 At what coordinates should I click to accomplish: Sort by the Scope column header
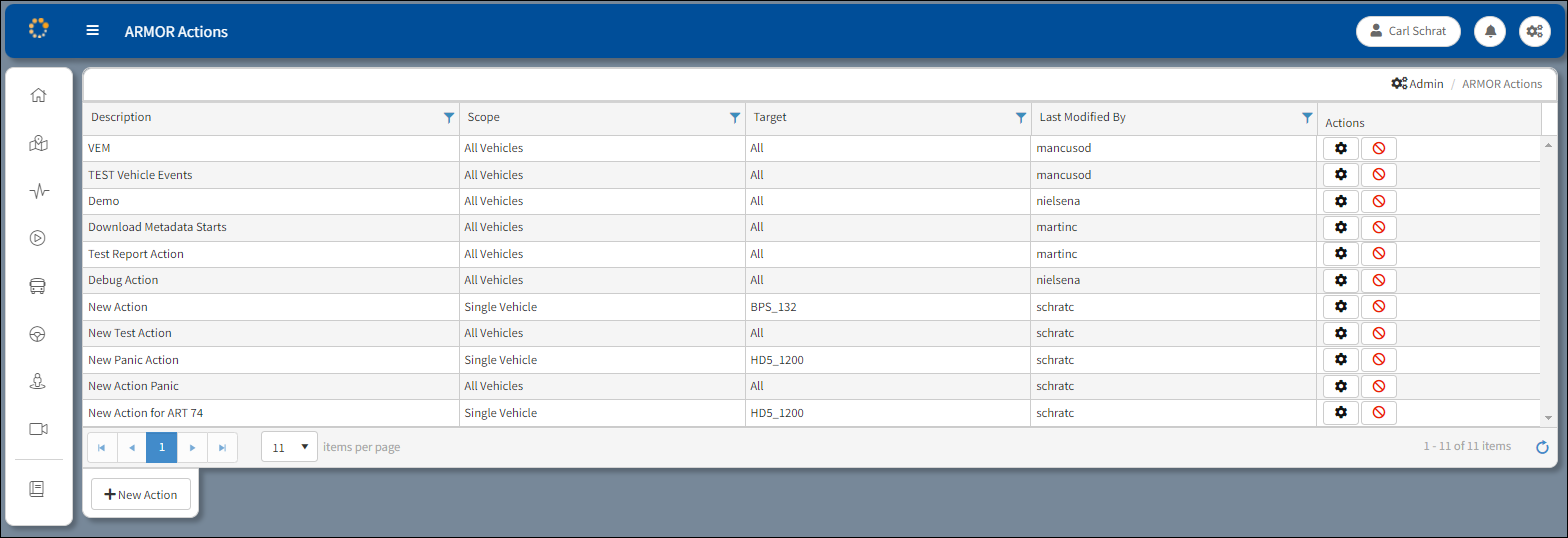coord(483,117)
